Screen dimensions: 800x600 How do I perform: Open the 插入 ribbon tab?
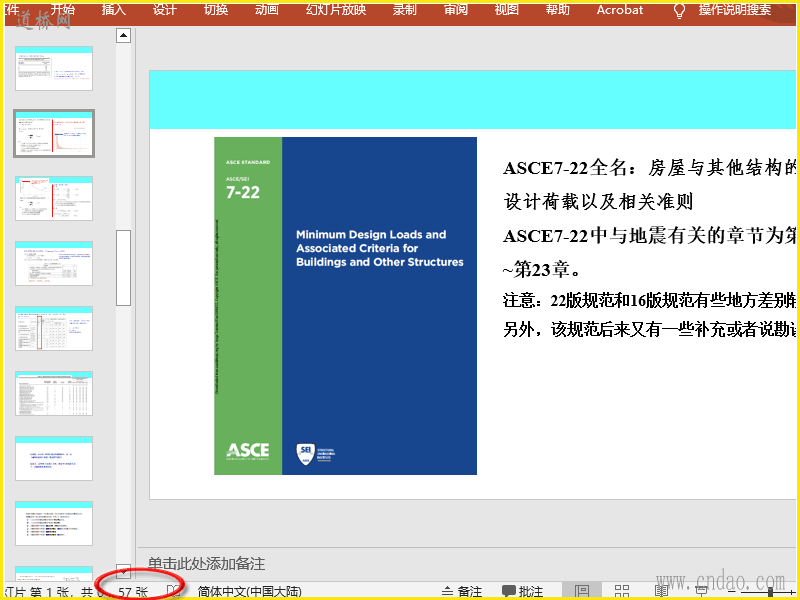point(113,9)
